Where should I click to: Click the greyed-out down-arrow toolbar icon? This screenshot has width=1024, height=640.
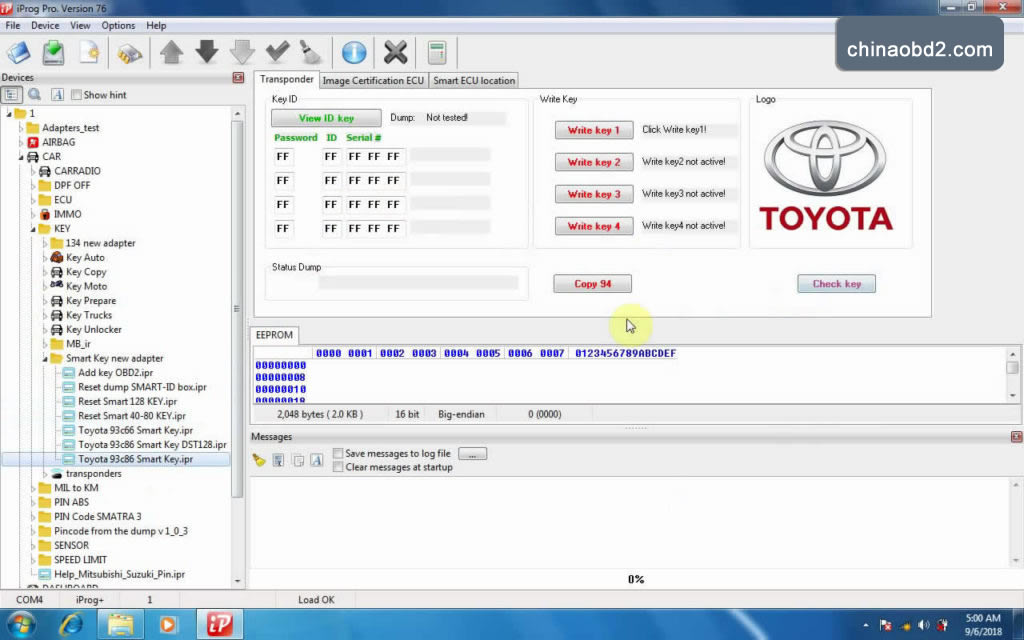click(x=242, y=52)
